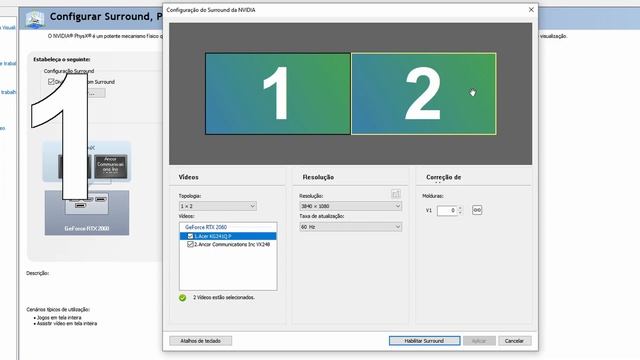Open the Resolução 3840 x 1080 dropdown
The image size is (640, 360).
pos(351,206)
